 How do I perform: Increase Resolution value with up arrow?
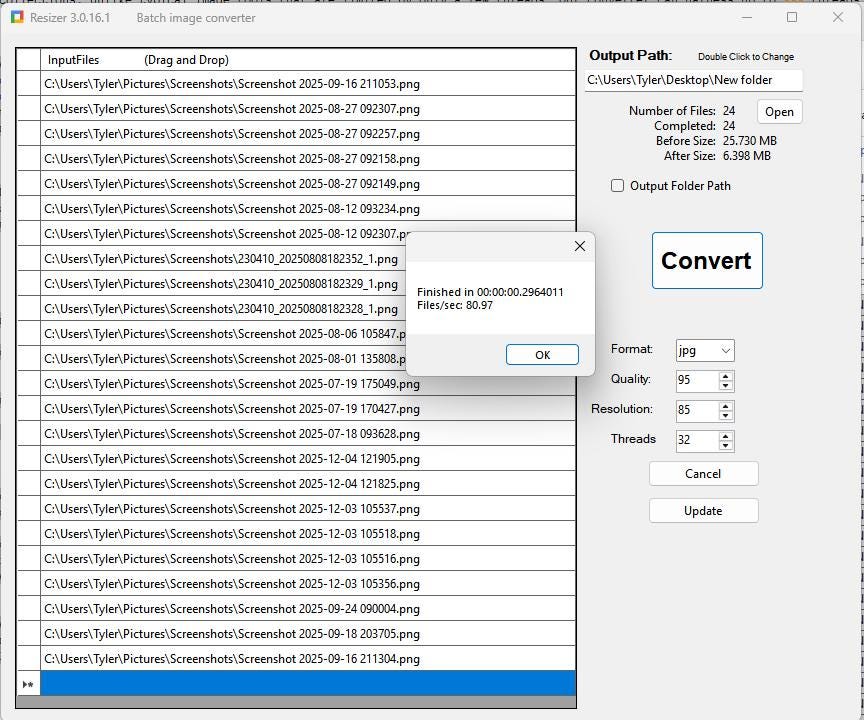point(726,406)
